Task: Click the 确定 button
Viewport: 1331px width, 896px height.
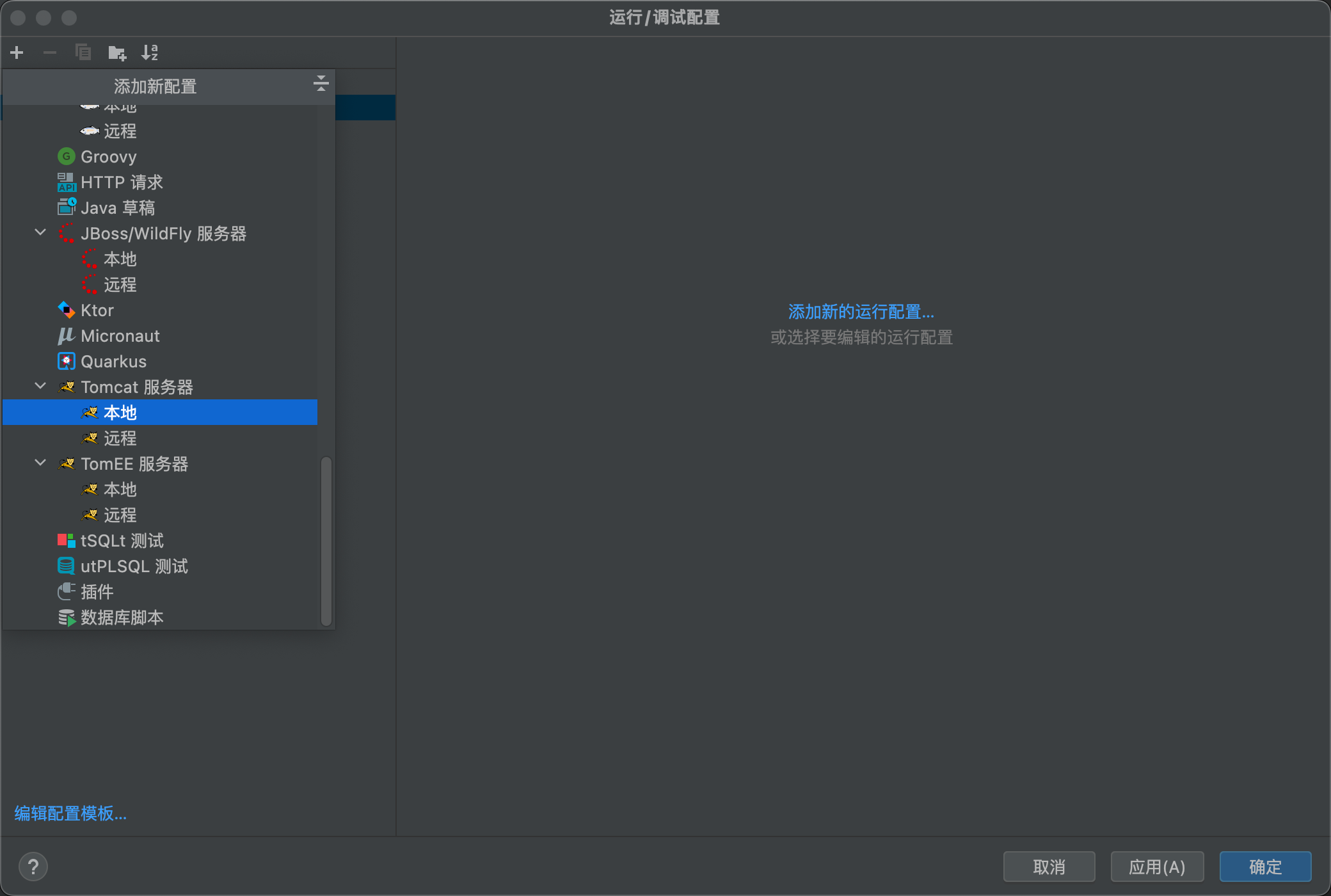Action: coord(1265,867)
